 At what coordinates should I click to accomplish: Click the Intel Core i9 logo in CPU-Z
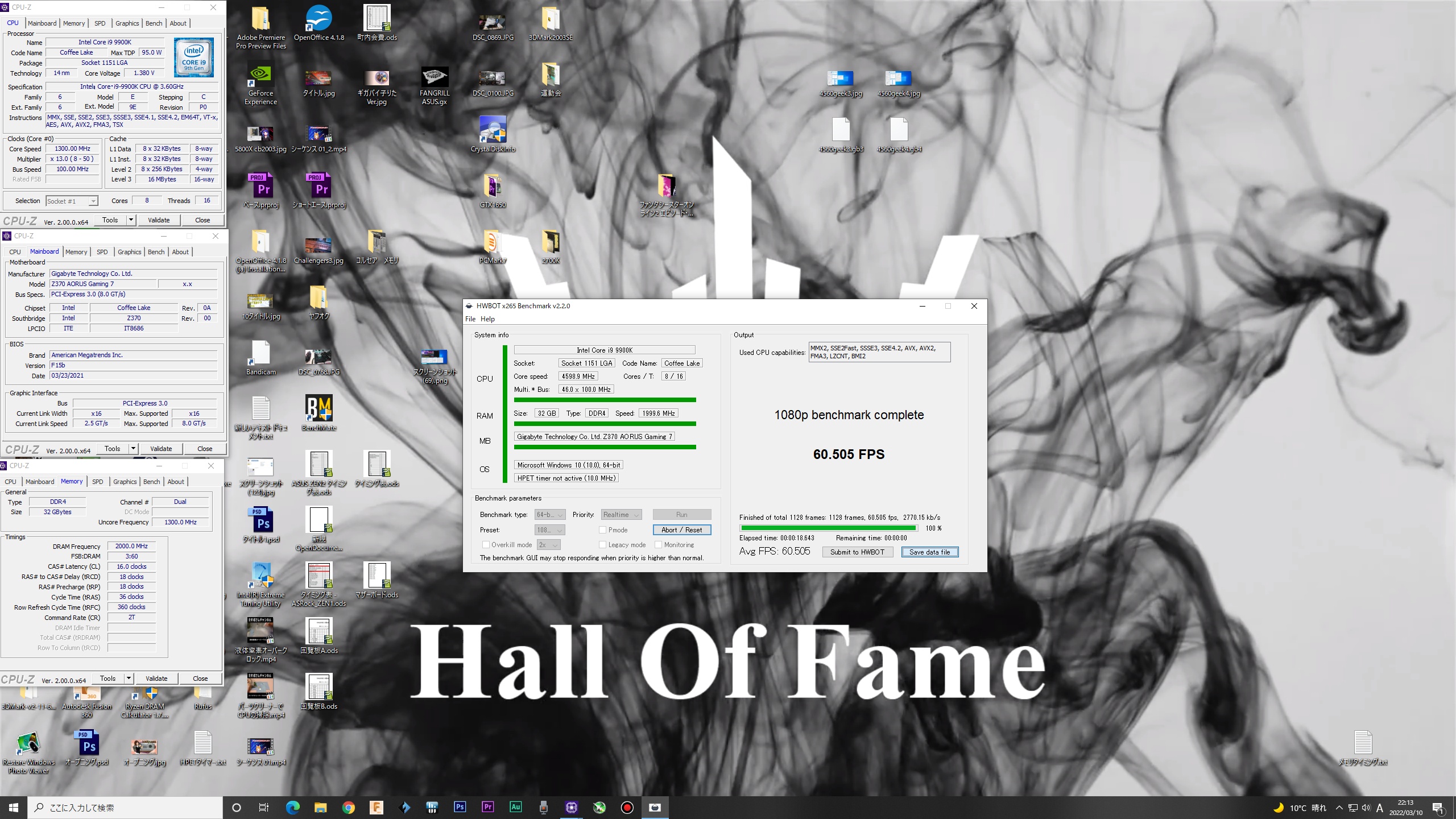coord(193,57)
